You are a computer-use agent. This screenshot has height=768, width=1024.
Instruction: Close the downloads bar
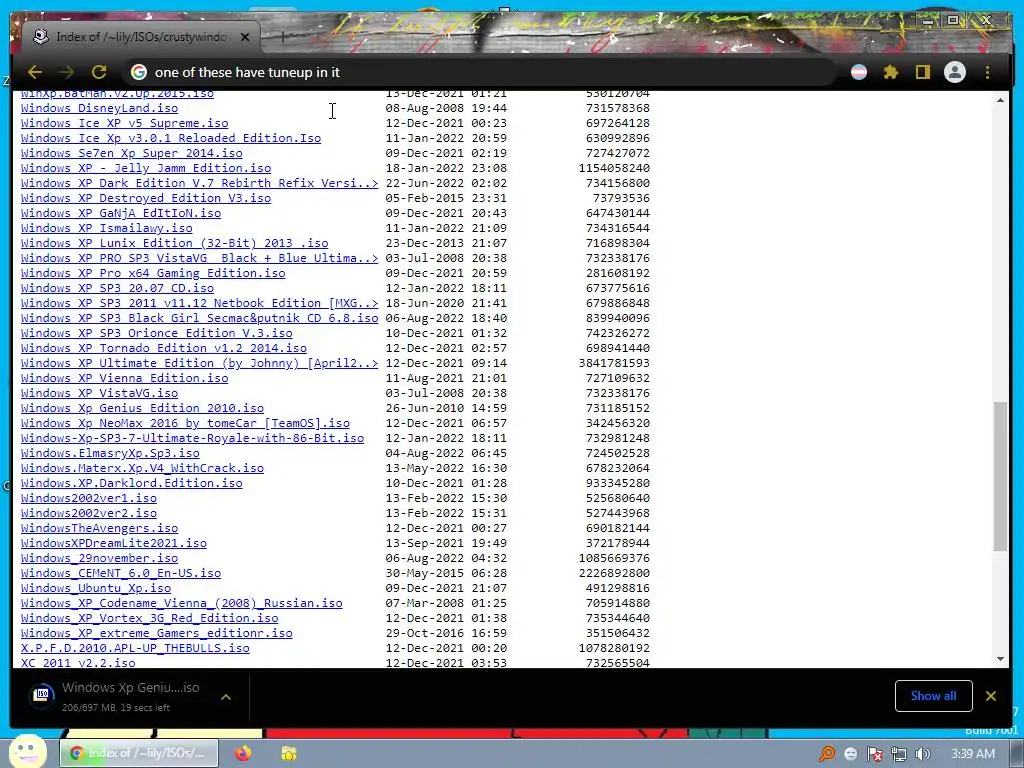pyautogui.click(x=991, y=696)
